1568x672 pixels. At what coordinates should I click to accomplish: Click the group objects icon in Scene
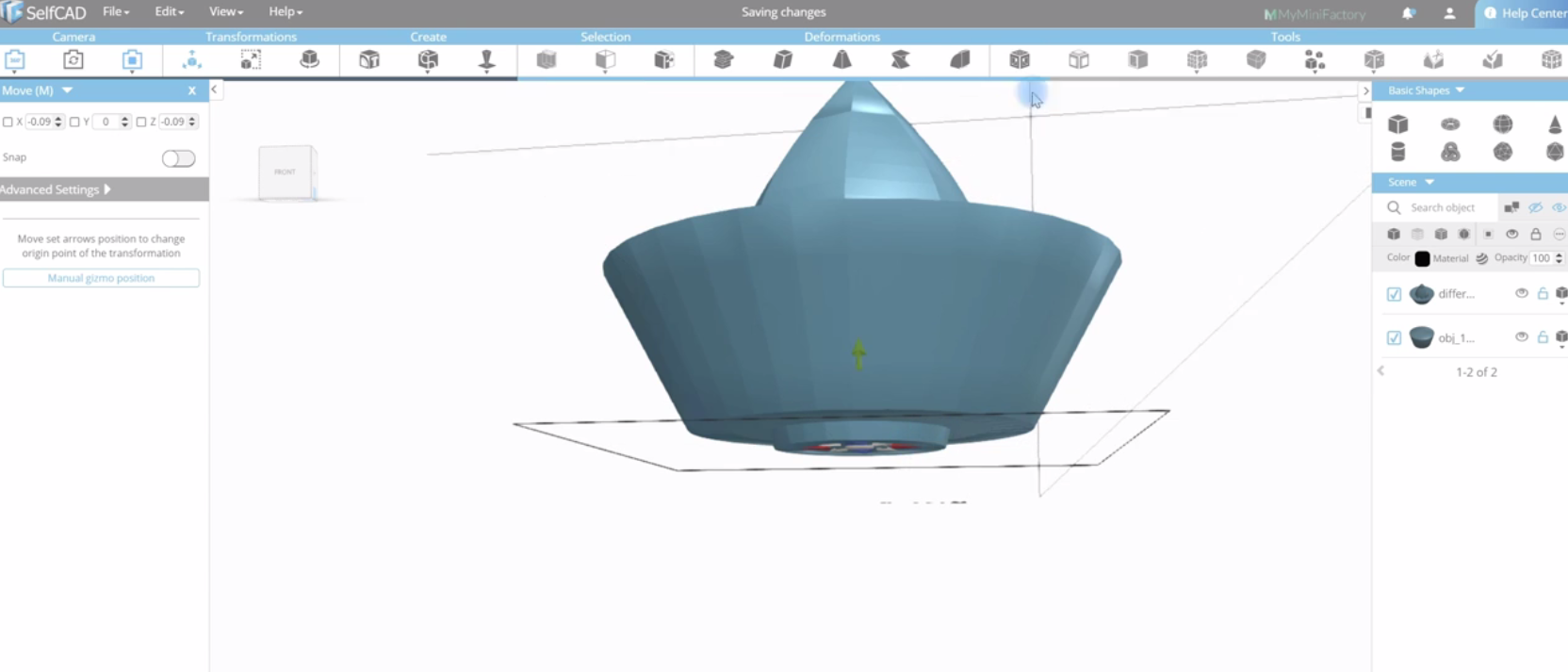click(1511, 207)
